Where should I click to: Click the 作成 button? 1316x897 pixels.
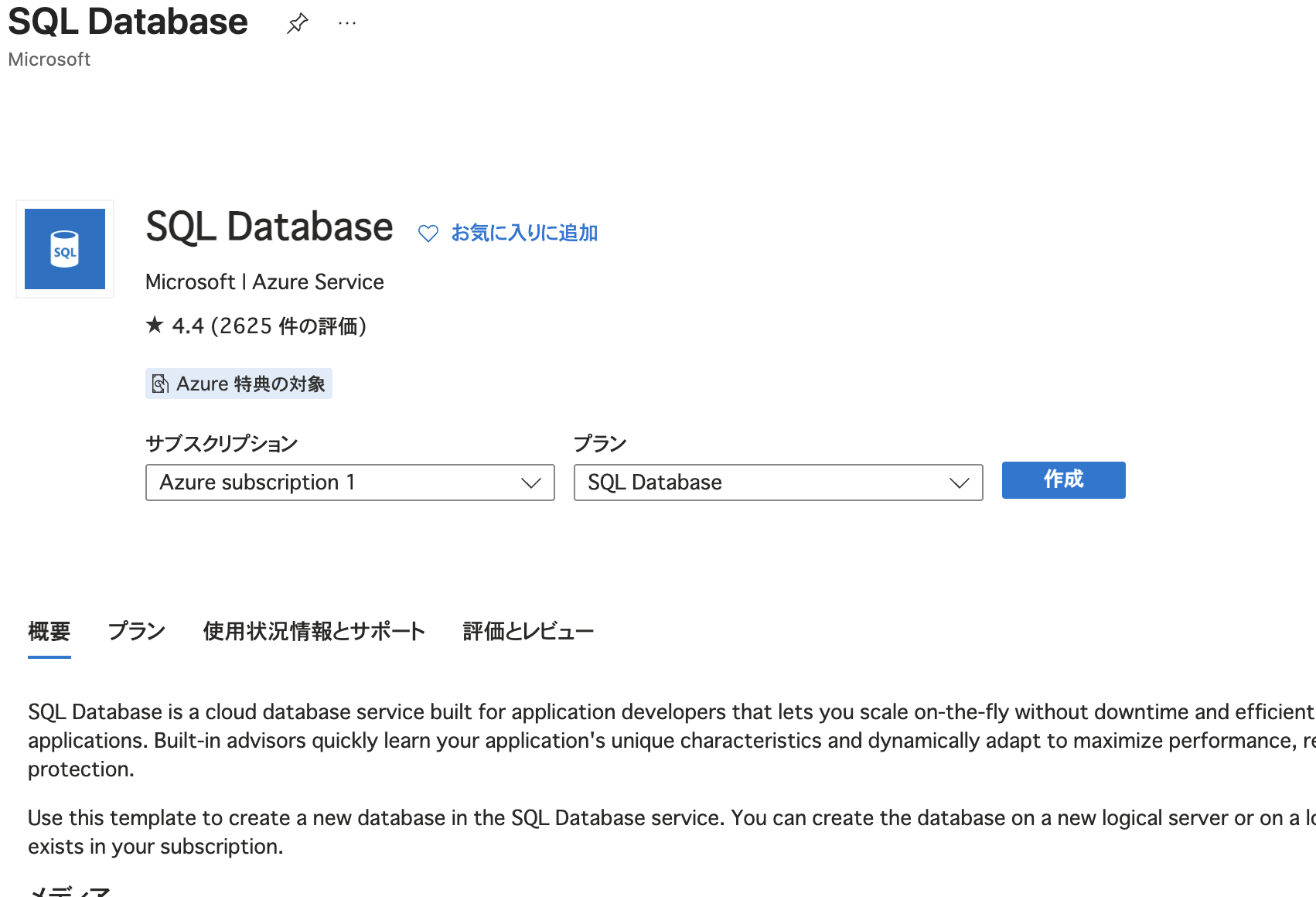[1063, 480]
